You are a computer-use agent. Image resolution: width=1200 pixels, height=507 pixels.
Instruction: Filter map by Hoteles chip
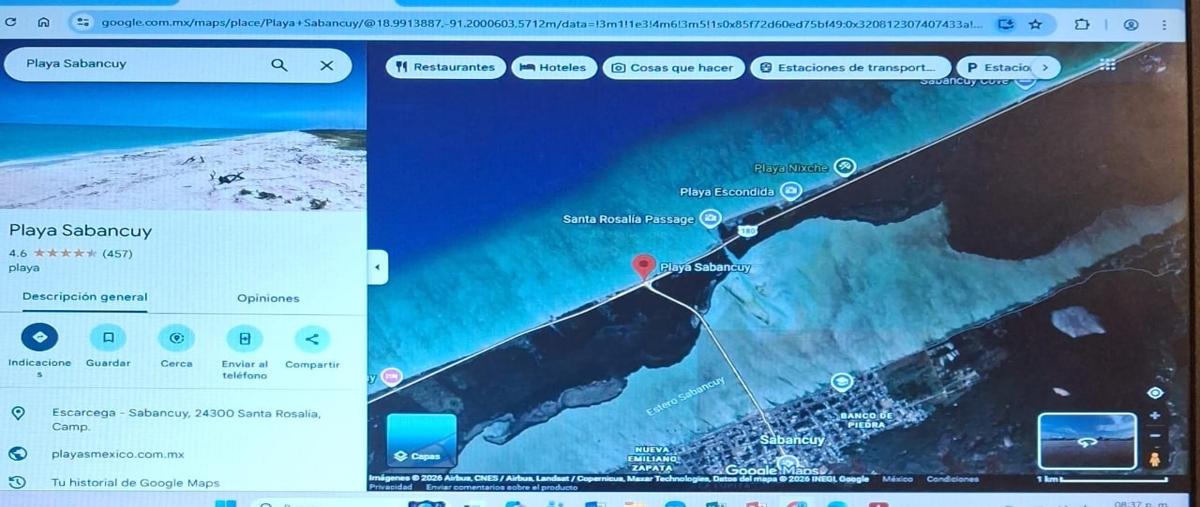tap(554, 67)
